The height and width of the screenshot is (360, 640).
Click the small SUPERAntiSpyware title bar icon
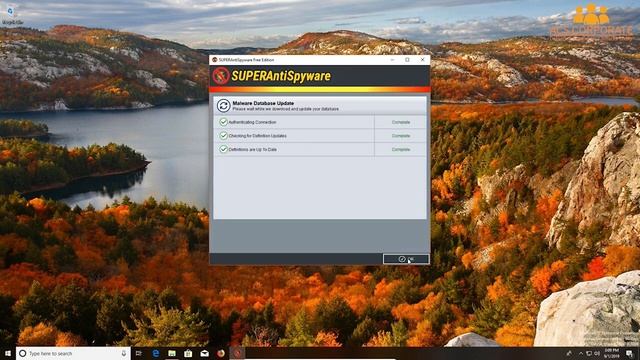click(x=214, y=60)
